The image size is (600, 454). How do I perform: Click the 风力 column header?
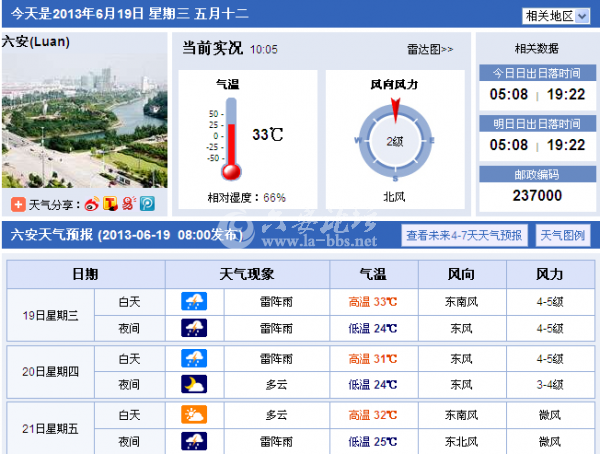click(x=550, y=274)
